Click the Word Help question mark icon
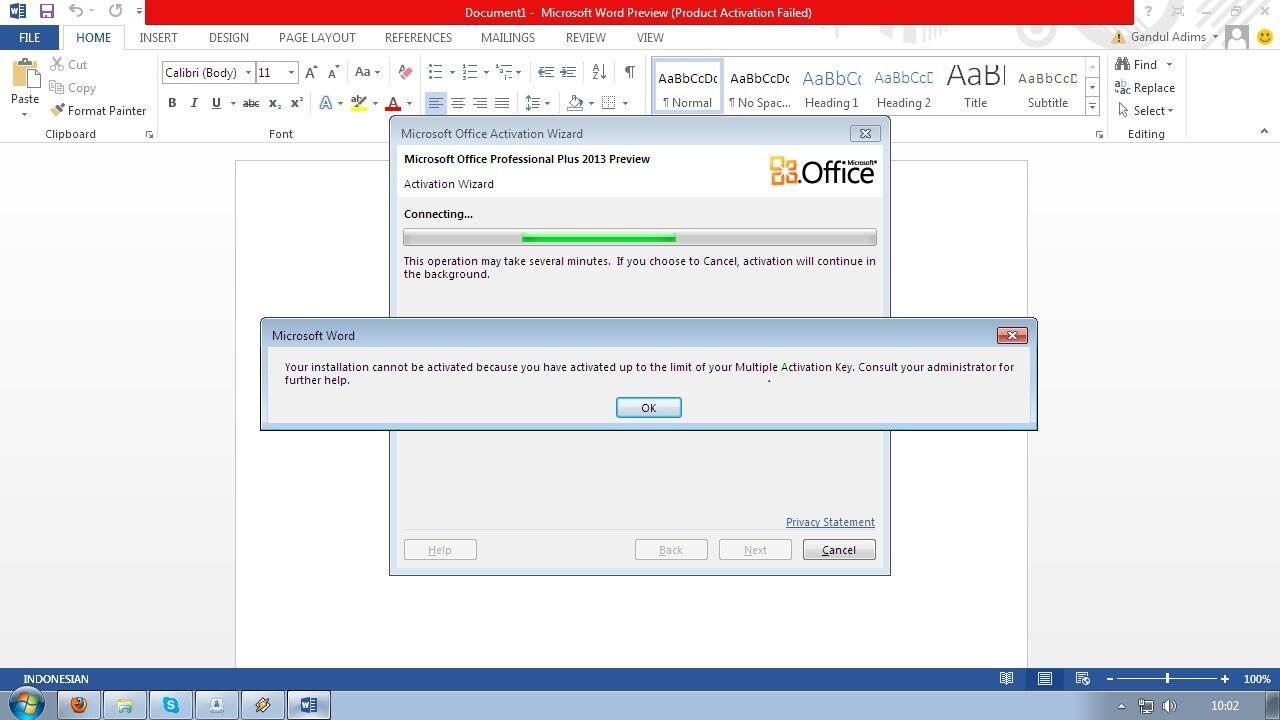Screen dimensions: 1280x720 coord(1148,12)
